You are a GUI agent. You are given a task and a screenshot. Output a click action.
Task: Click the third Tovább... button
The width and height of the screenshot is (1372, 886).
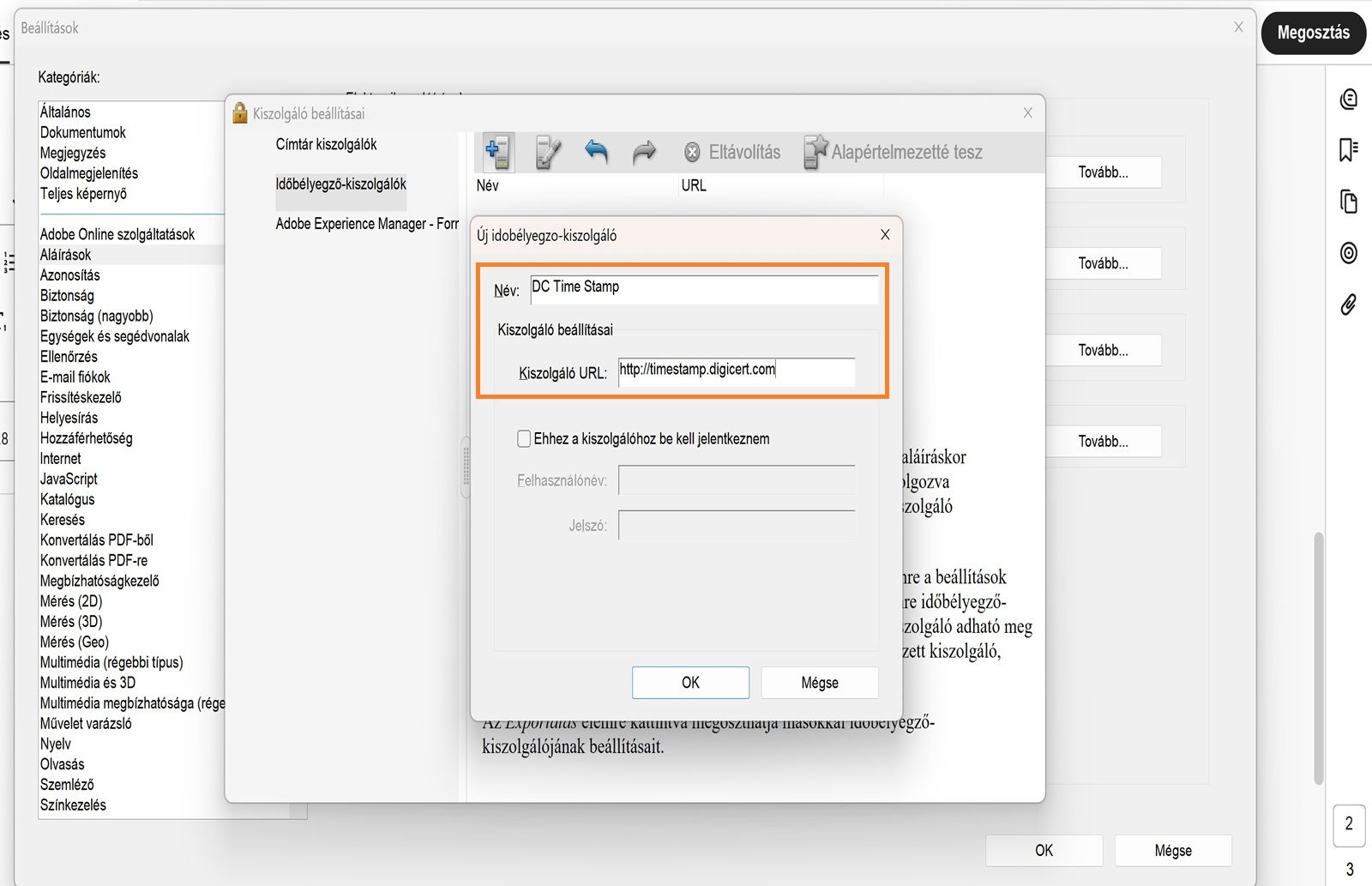click(1103, 350)
